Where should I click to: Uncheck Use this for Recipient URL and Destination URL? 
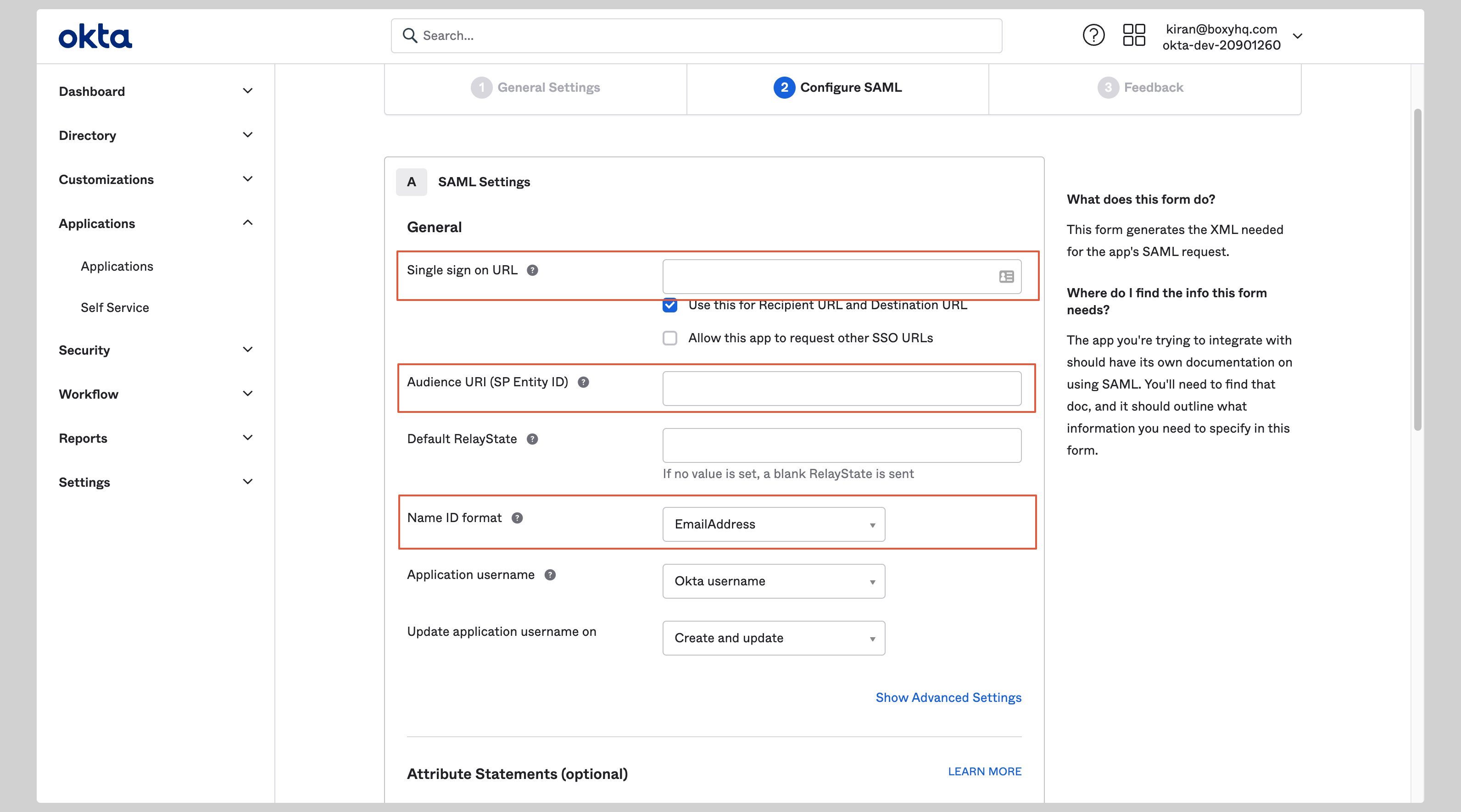coord(670,305)
